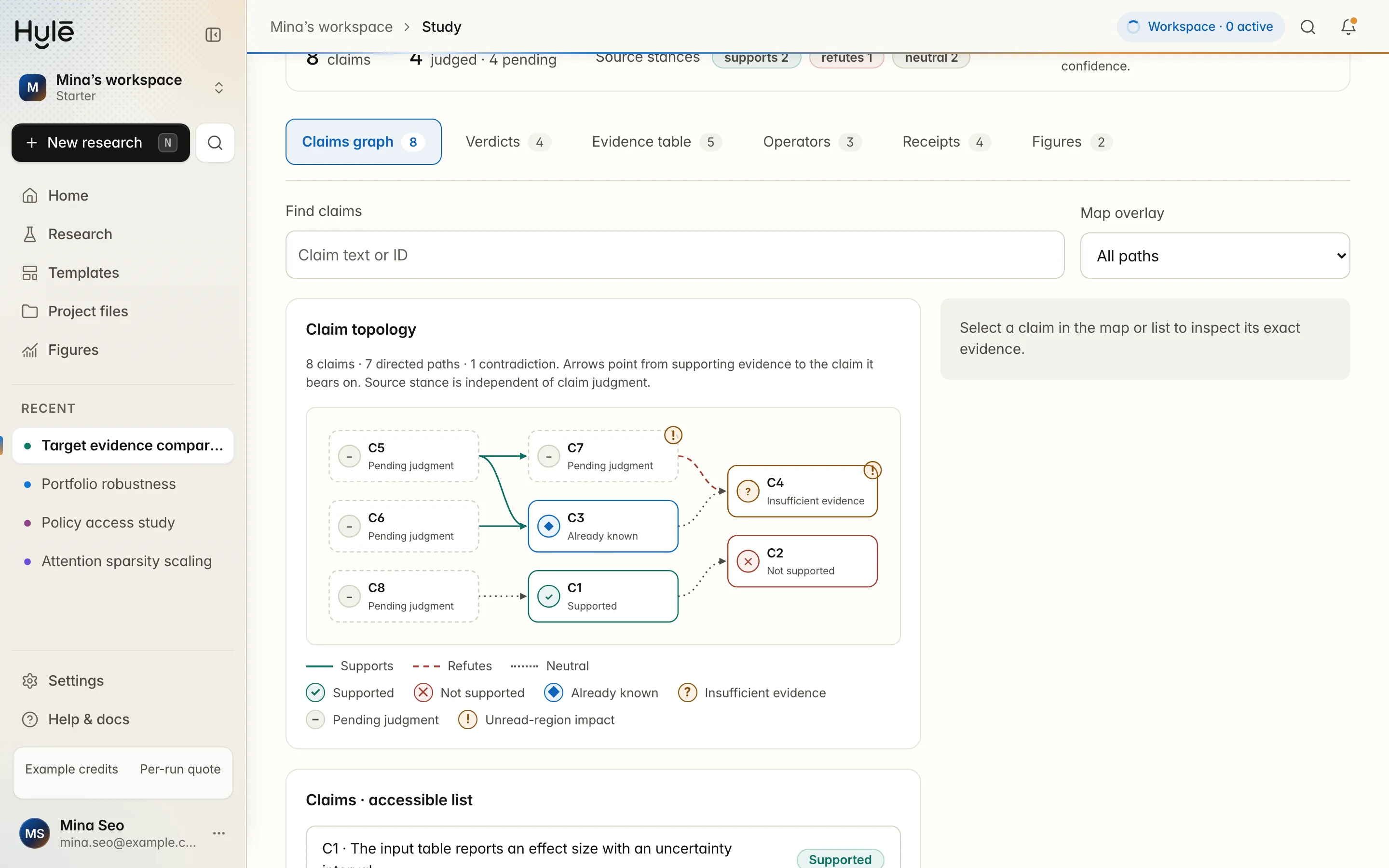Open Mina Seo account options menu
1389x868 pixels.
(x=218, y=834)
